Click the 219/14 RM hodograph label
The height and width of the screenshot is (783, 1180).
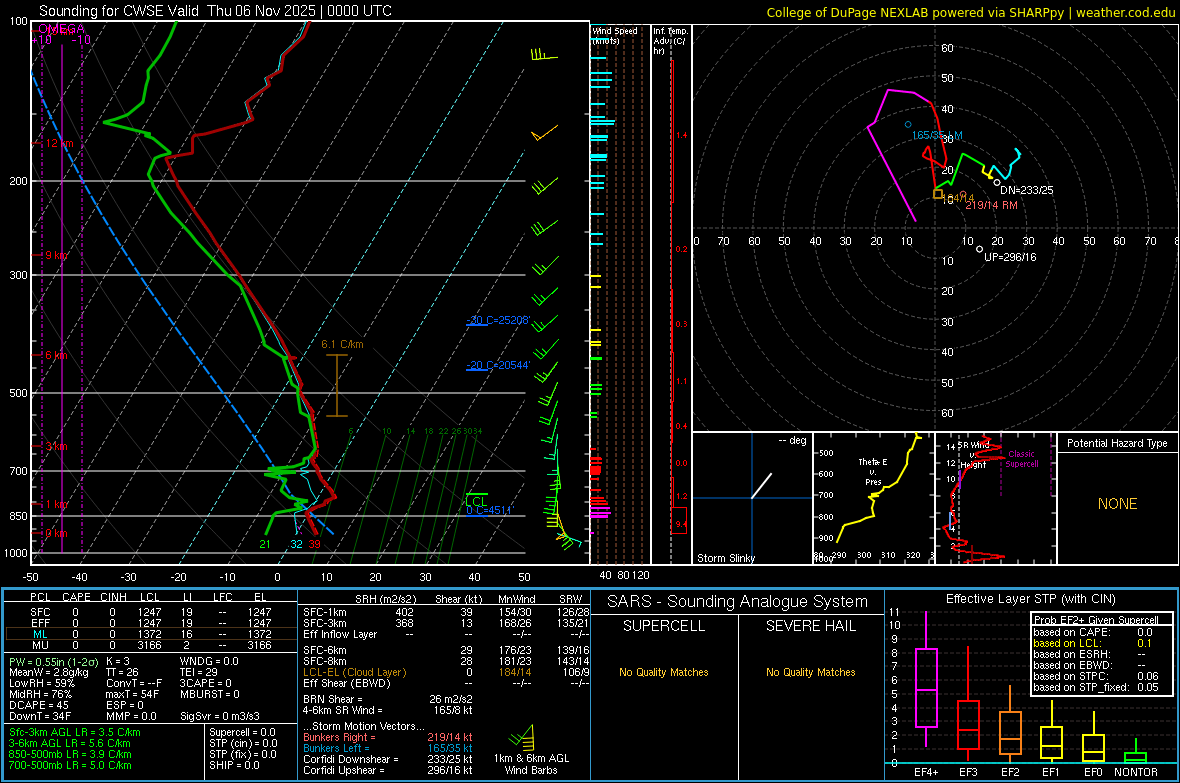991,206
